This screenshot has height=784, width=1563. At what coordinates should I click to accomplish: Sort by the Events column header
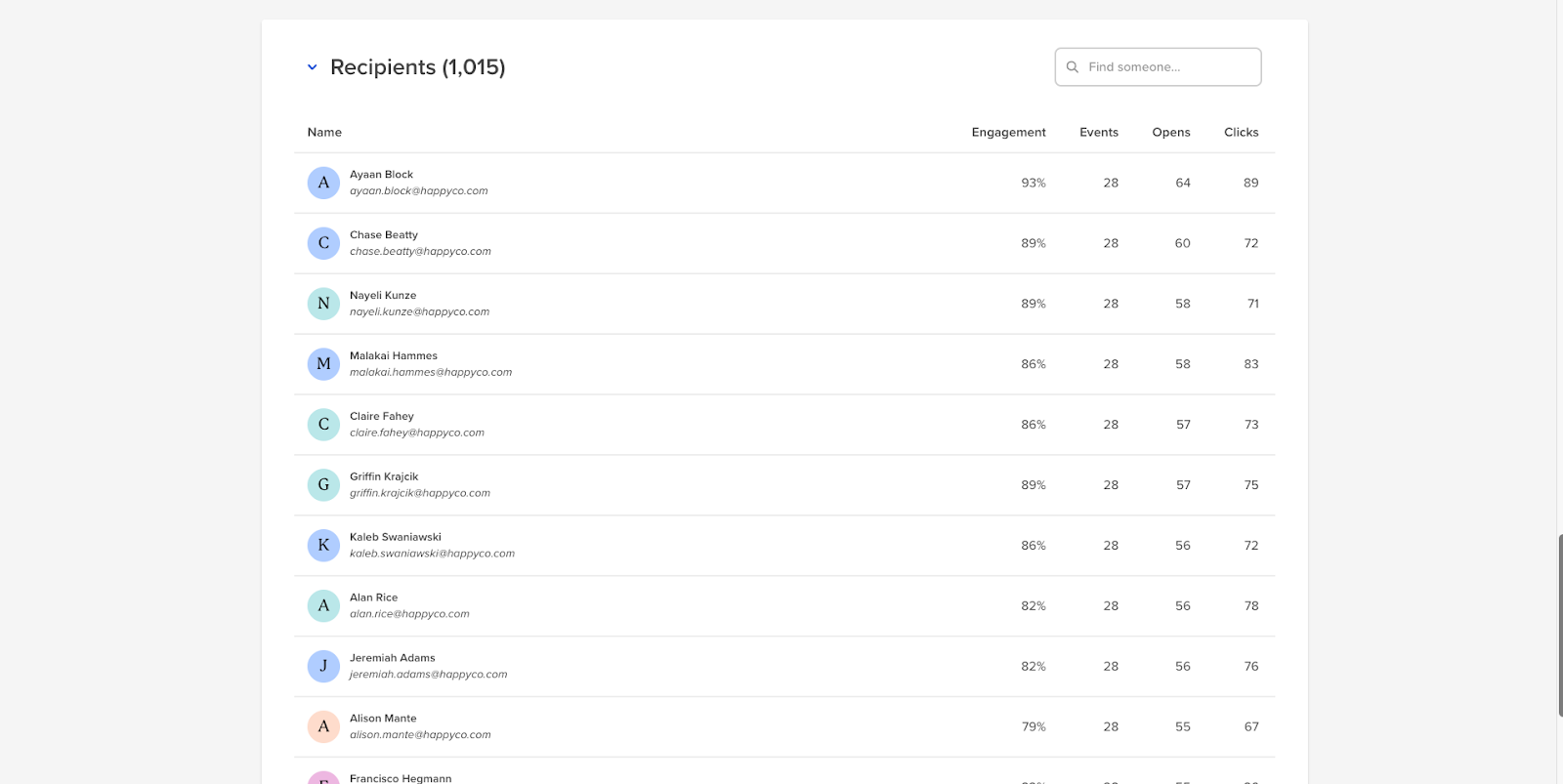click(x=1098, y=133)
